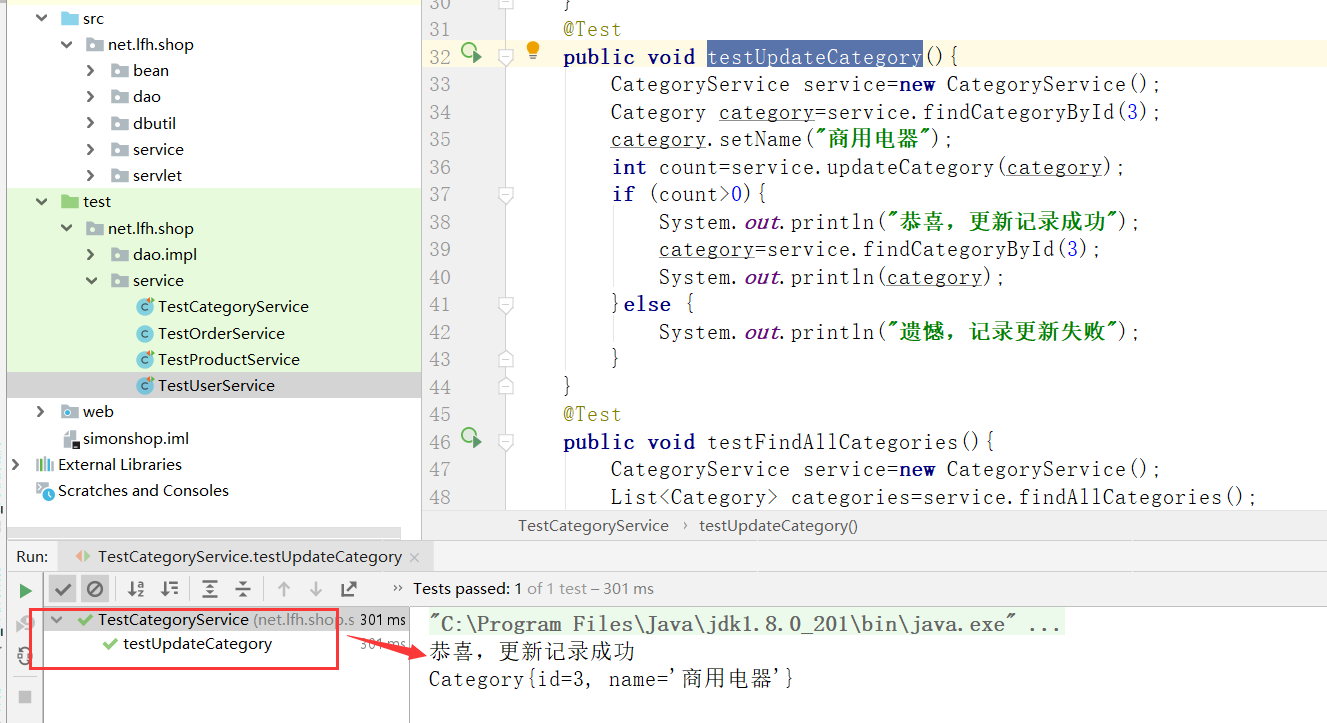Expand service package under src
The height and width of the screenshot is (723, 1327).
point(91,150)
